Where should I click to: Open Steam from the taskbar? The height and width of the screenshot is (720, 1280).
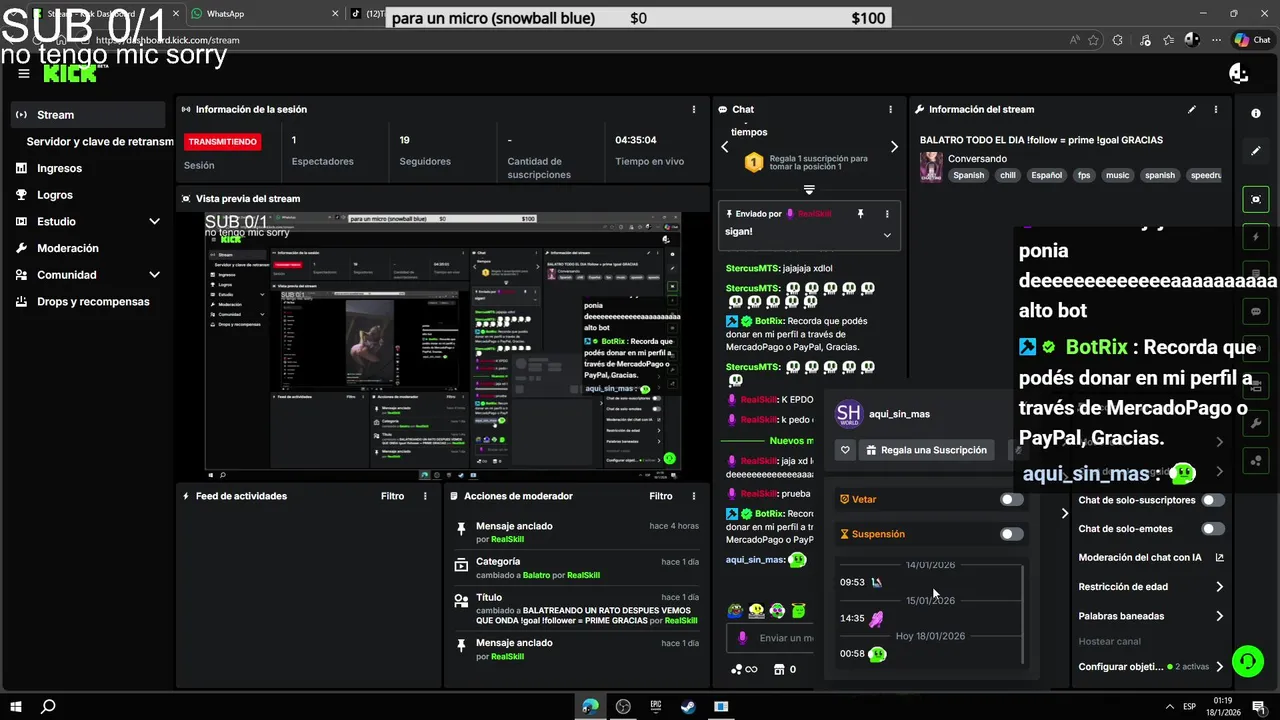pos(688,707)
